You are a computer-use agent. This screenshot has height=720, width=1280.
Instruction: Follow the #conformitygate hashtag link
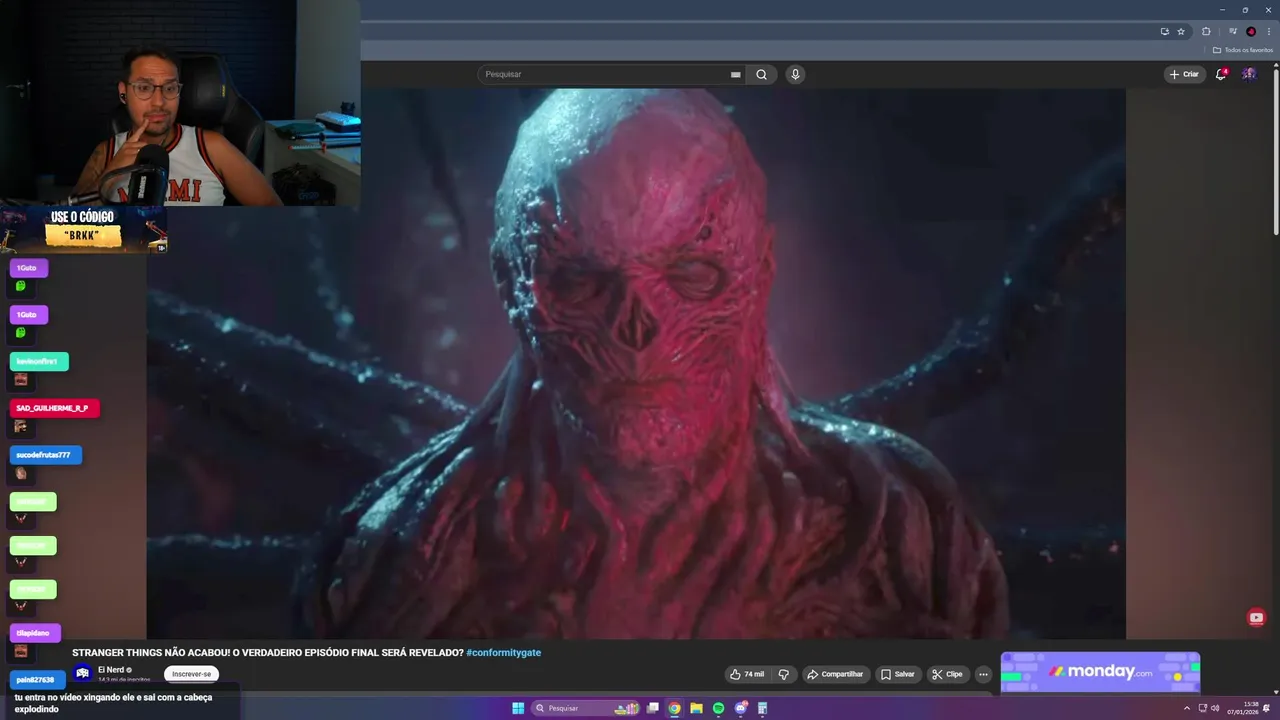click(x=503, y=652)
